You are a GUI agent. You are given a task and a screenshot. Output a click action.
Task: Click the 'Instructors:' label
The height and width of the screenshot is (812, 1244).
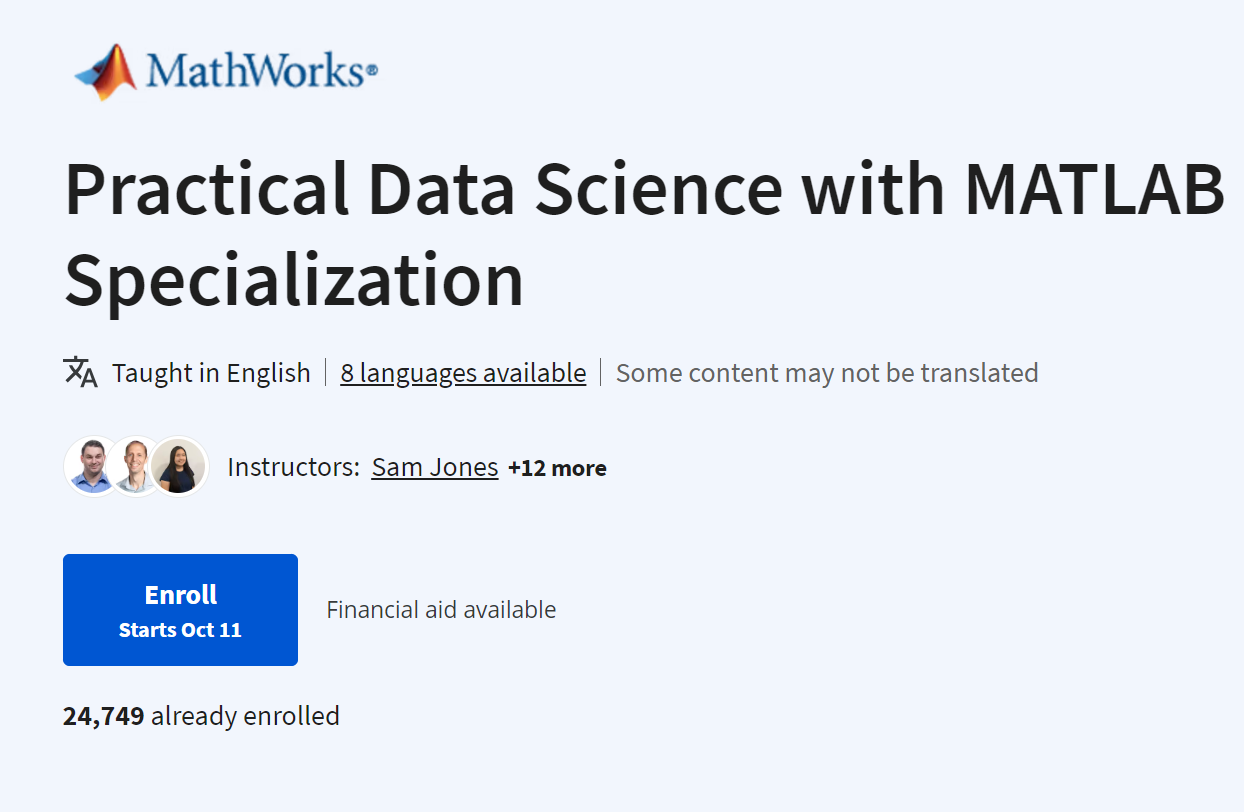coord(294,467)
